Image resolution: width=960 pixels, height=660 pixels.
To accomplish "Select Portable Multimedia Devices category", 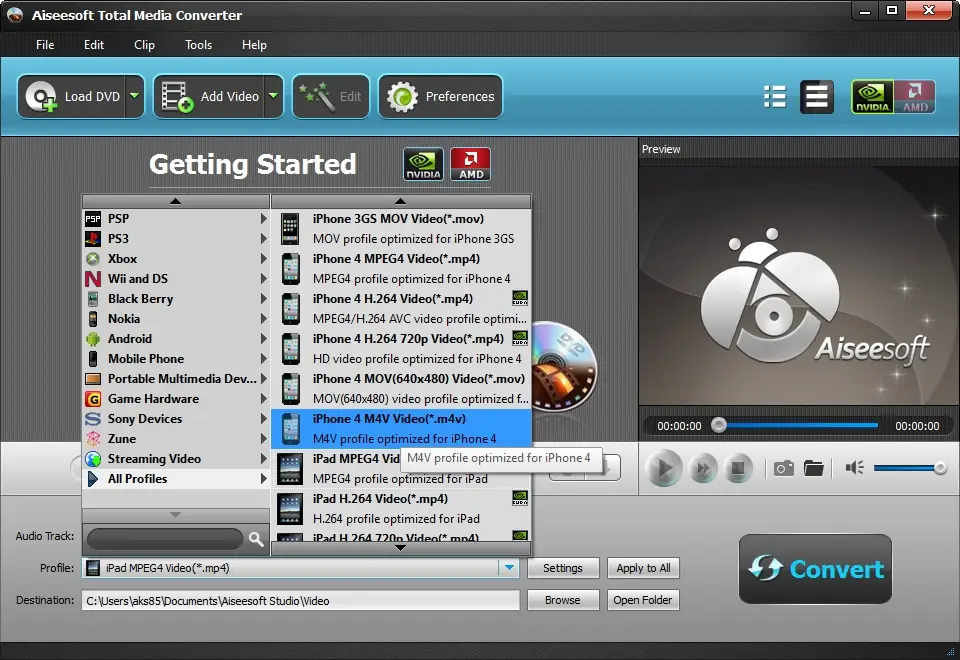I will tap(176, 379).
